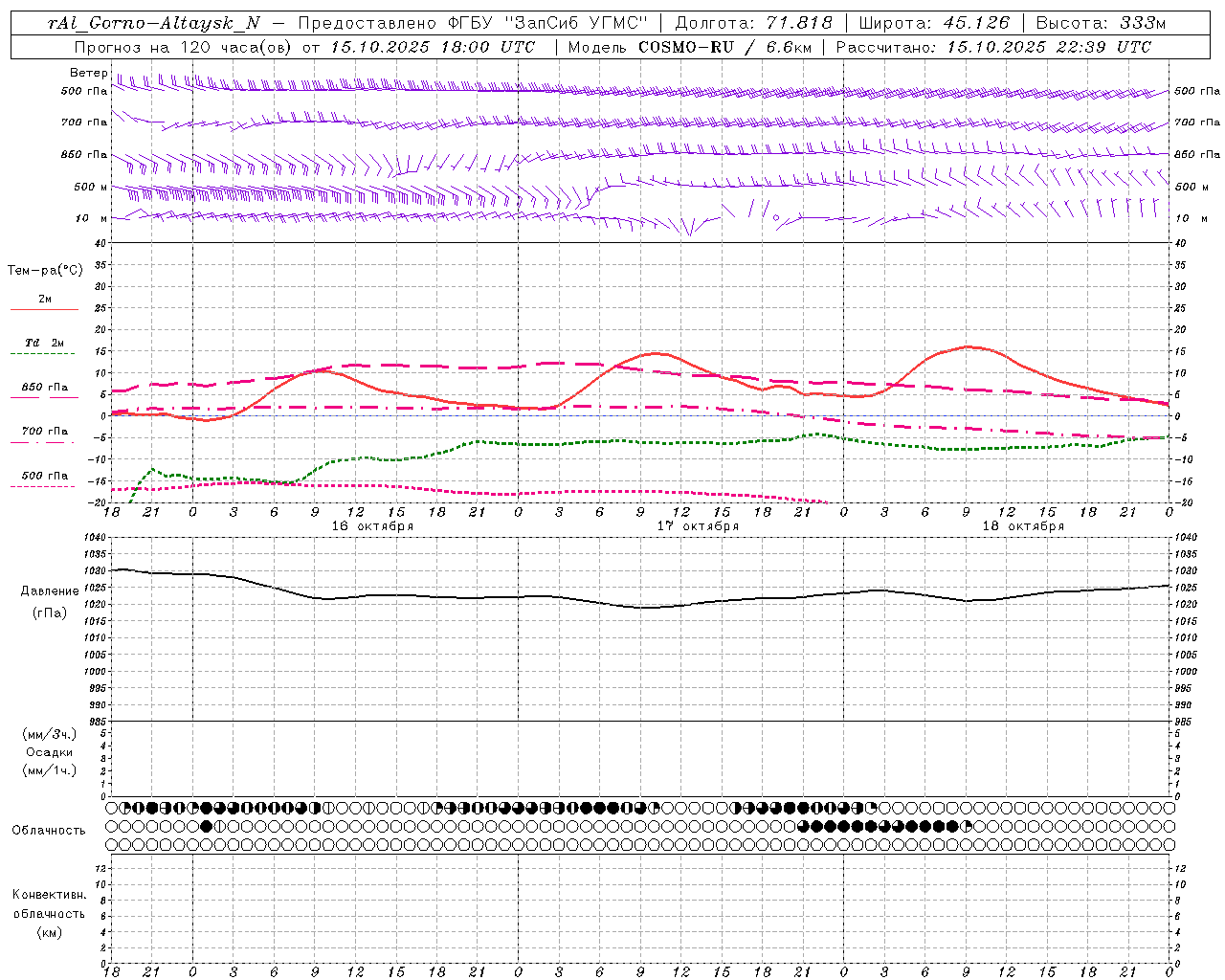Click the model name COSMO-RU
Image resolution: width=1225 pixels, height=980 pixels.
pos(685,47)
